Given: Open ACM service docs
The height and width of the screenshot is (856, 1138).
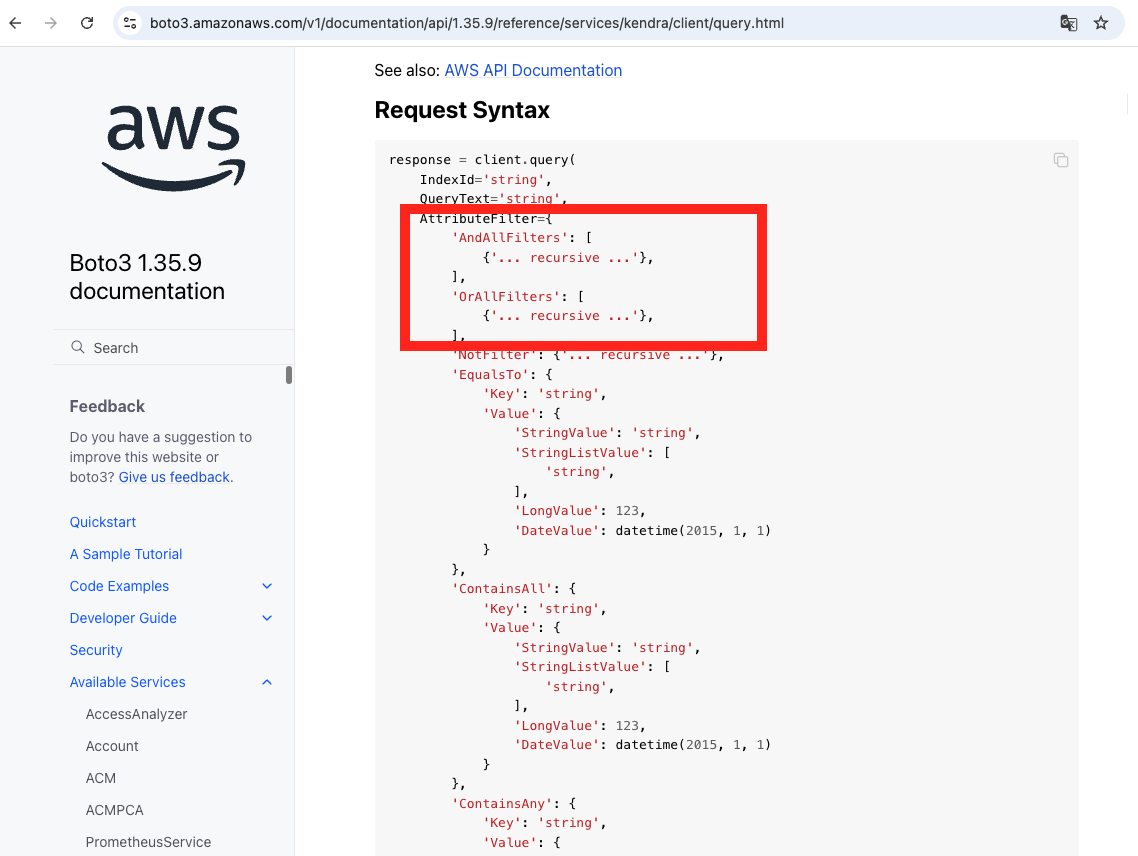Looking at the screenshot, I should tap(100, 778).
